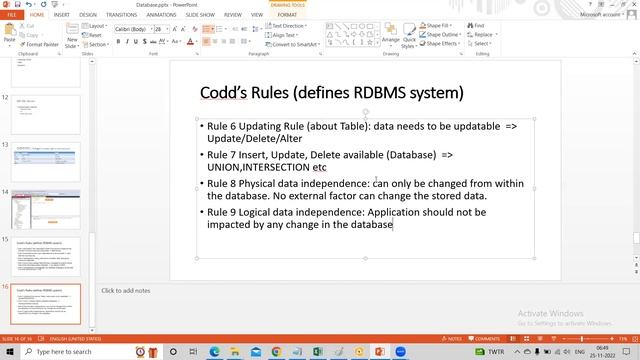This screenshot has height=360, width=640.
Task: Click Convert to SmartArt
Action: click(x=292, y=44)
